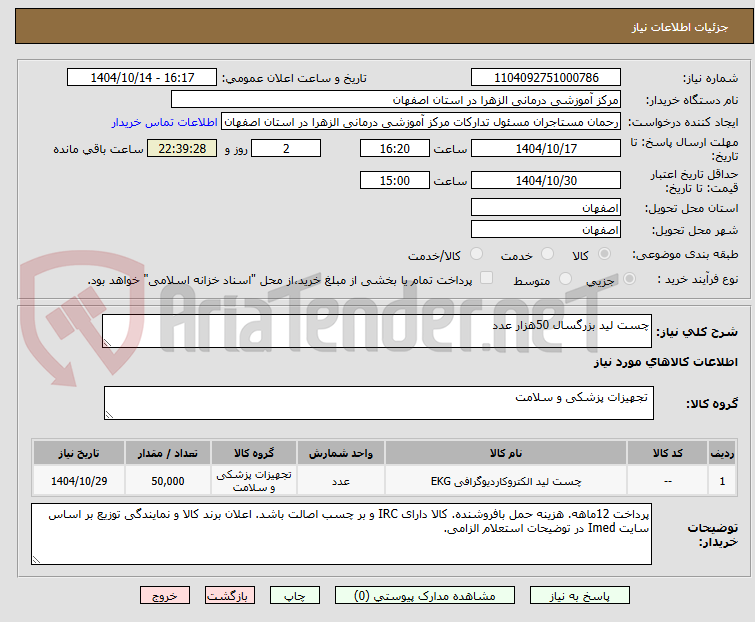Screen dimensions: 755x622
Task: Click the remaining time field 22:39:28
Action: point(182,148)
